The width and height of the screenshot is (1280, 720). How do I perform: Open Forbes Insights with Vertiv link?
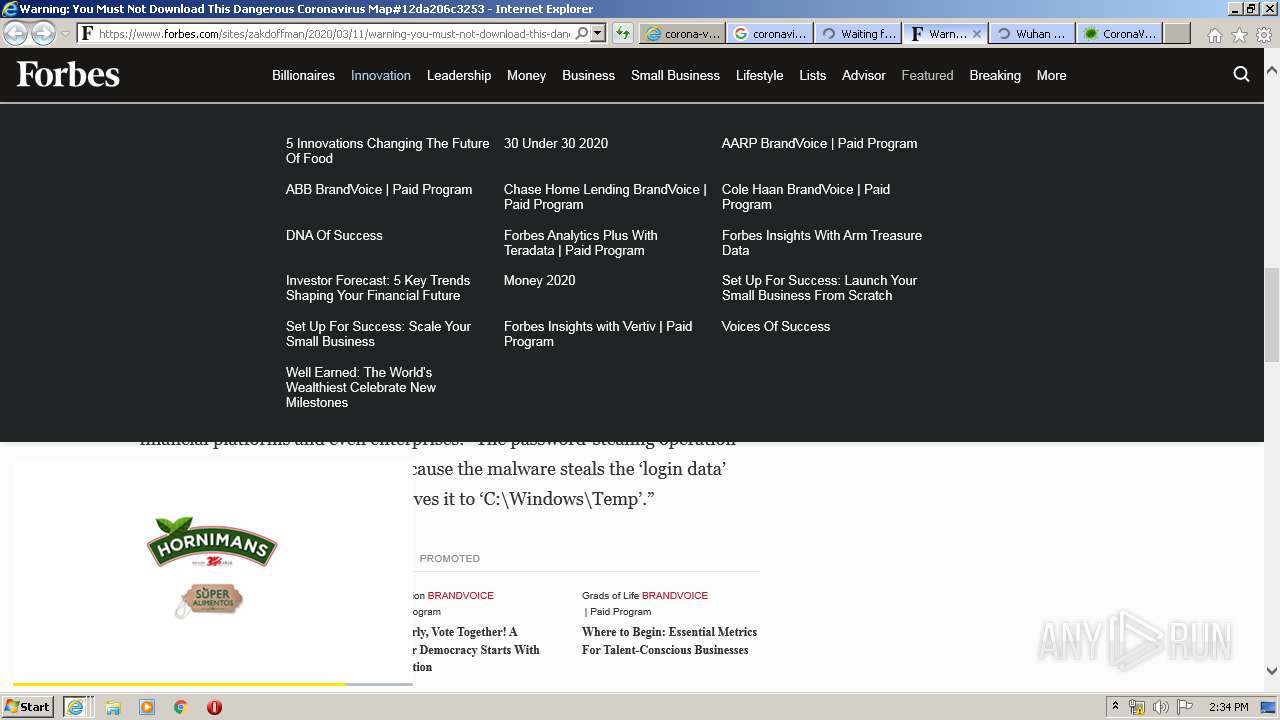tap(598, 334)
